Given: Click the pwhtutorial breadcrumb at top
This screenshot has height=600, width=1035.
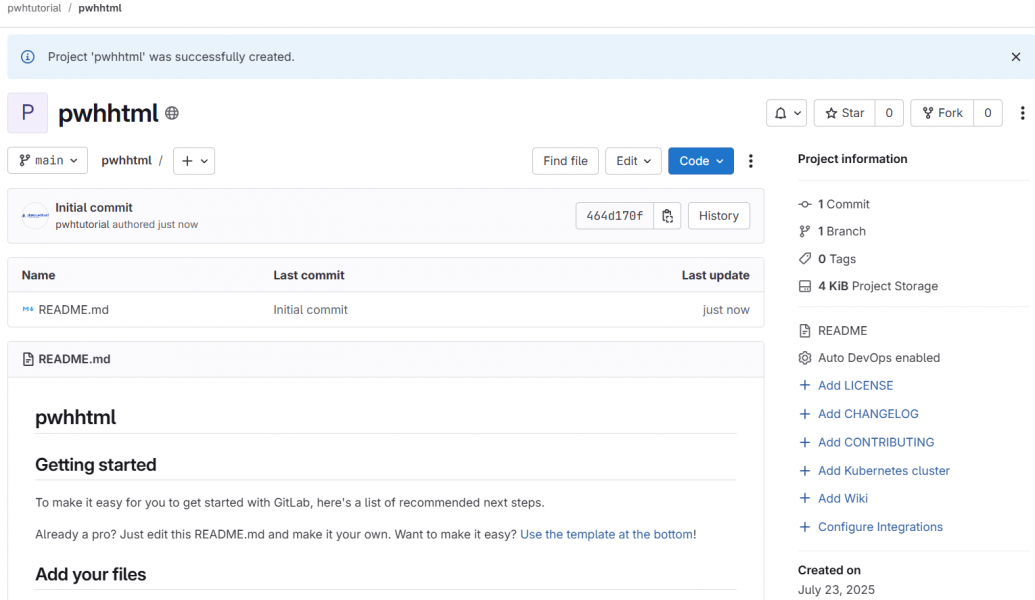Looking at the screenshot, I should click(34, 8).
